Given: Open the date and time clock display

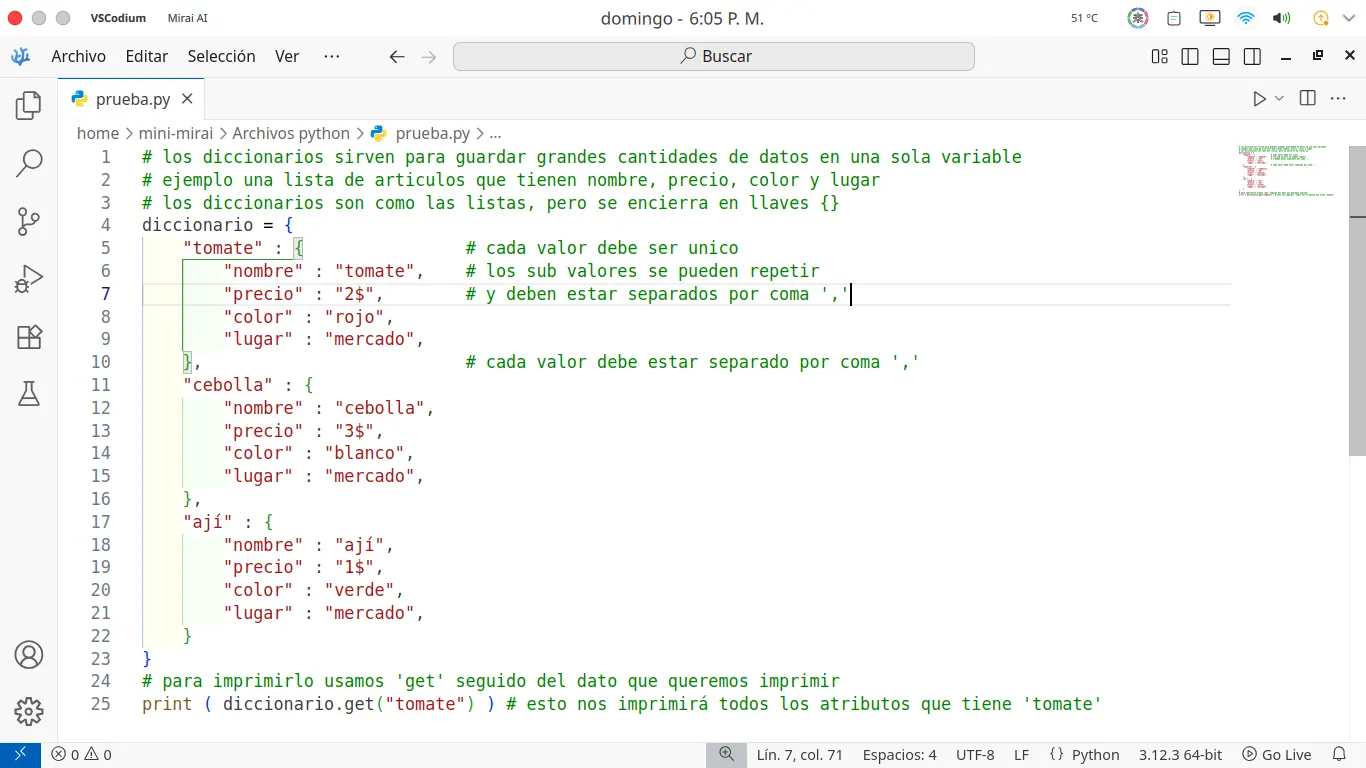Looking at the screenshot, I should pyautogui.click(x=682, y=18).
